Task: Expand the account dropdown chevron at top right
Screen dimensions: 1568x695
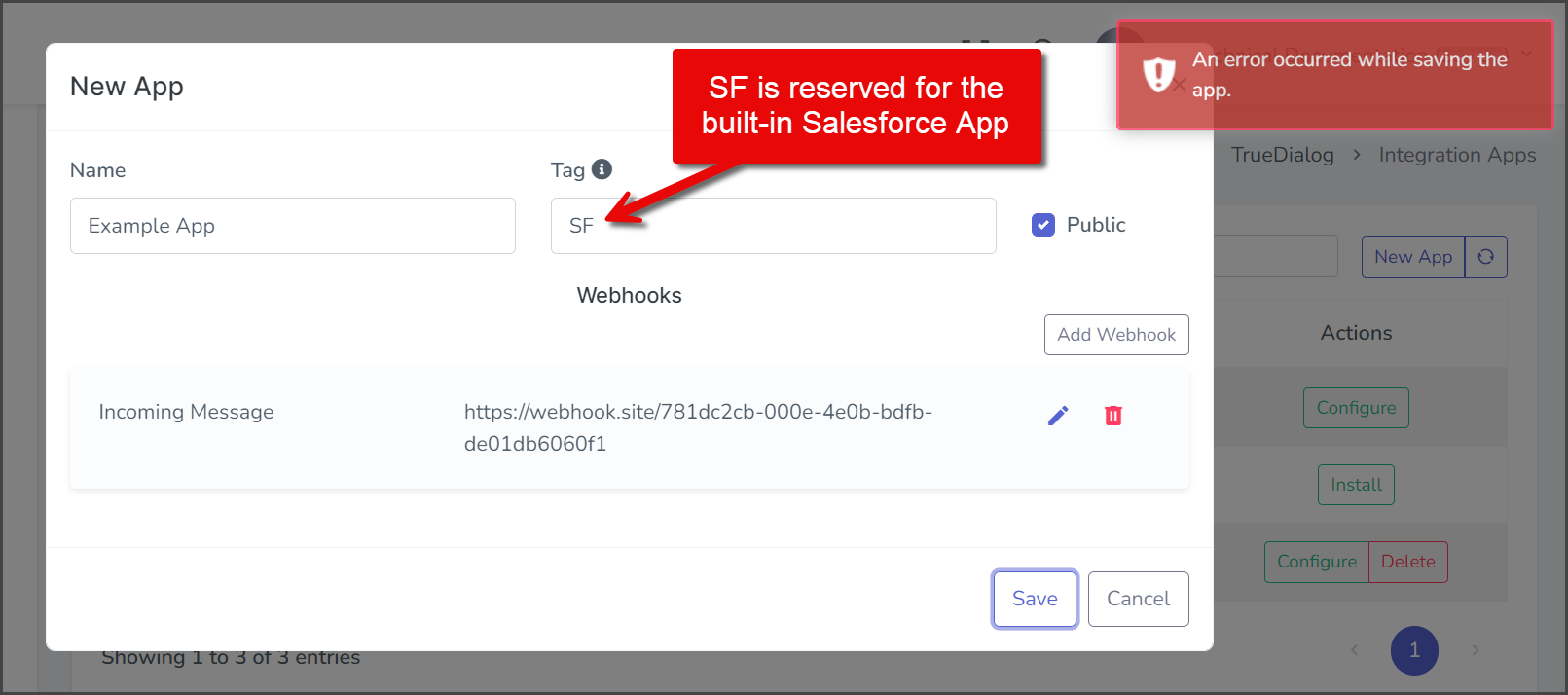Action: point(1526,54)
